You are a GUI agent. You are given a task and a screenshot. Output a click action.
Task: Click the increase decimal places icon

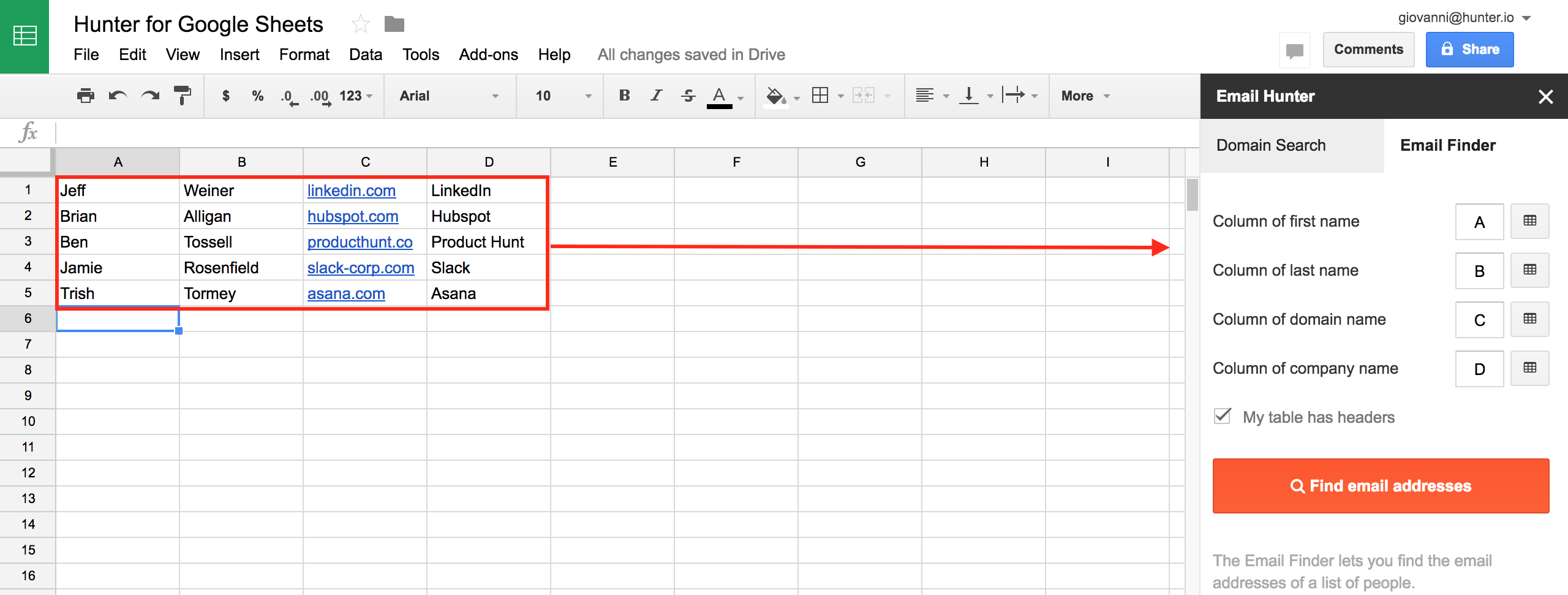click(321, 97)
